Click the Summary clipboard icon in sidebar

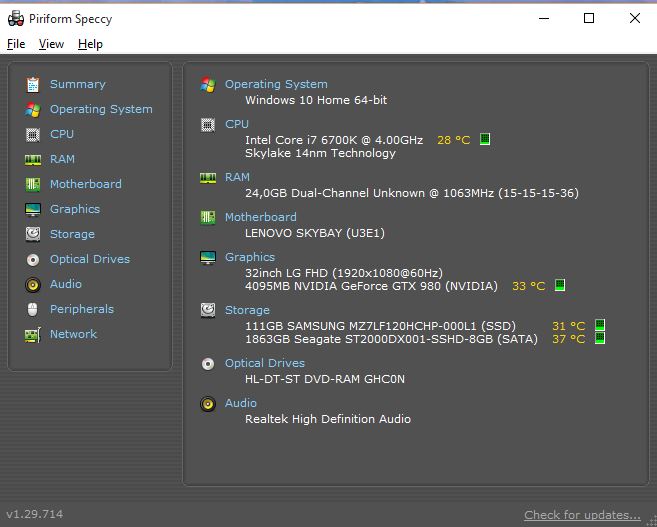33,85
